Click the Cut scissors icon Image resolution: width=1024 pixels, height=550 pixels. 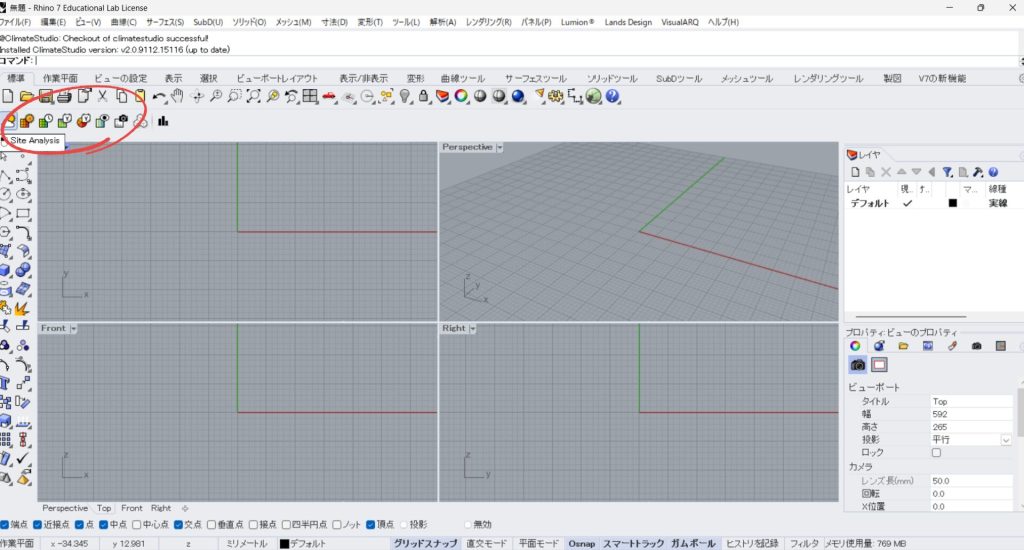click(x=101, y=96)
